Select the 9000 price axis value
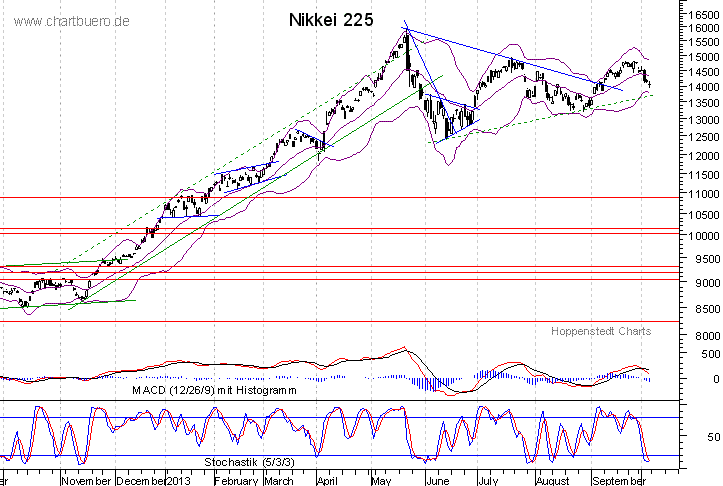This screenshot has height=486, width=723. [707, 282]
